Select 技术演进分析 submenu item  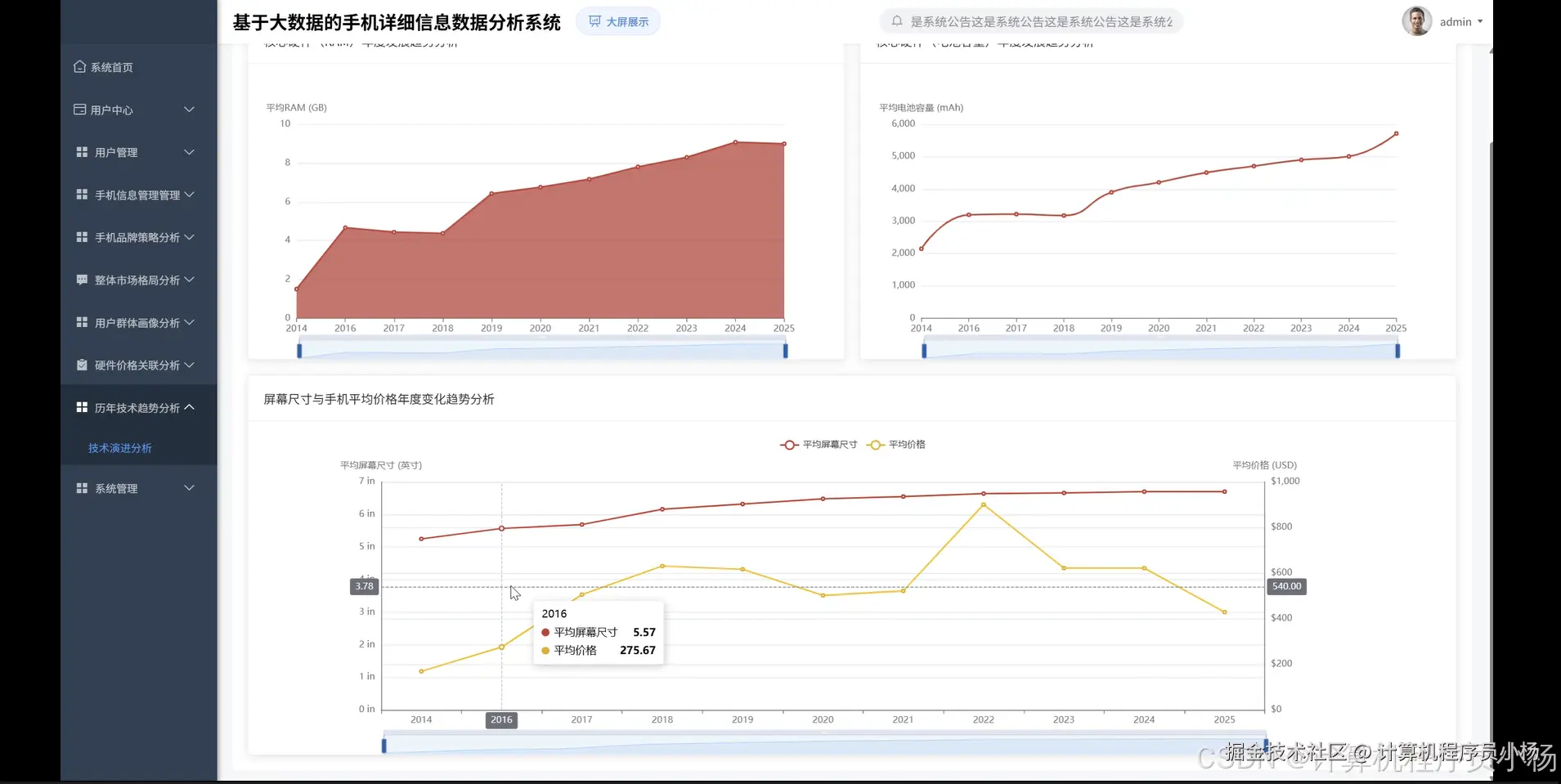click(120, 448)
